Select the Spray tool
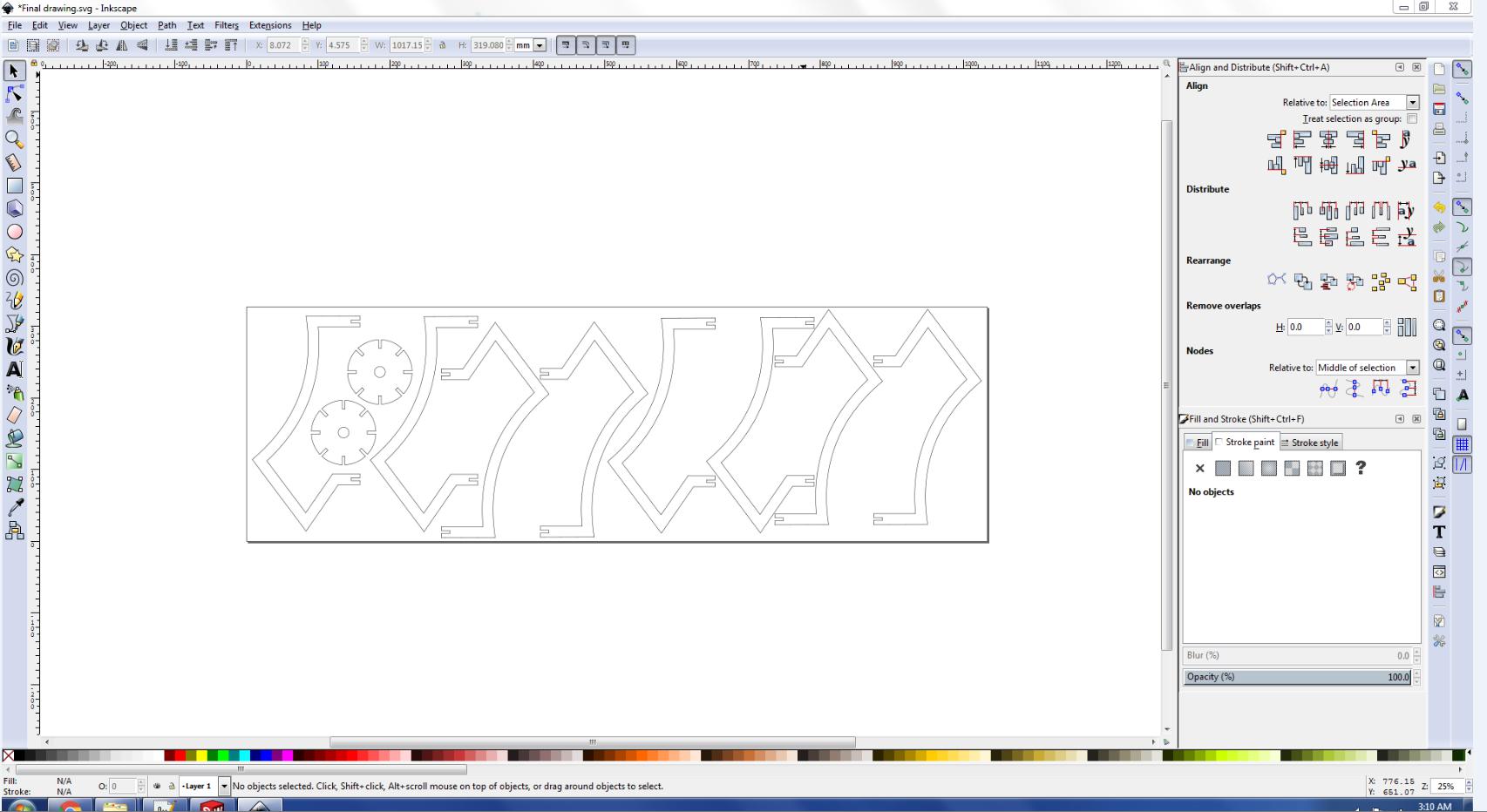Screen dimensions: 1487x812 (14, 392)
